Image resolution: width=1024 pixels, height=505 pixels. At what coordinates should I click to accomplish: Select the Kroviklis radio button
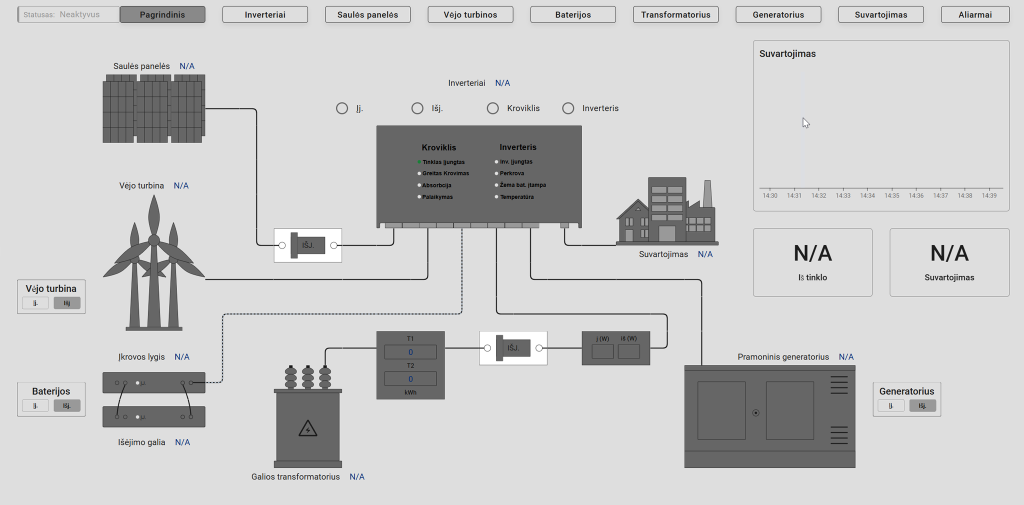coord(493,108)
